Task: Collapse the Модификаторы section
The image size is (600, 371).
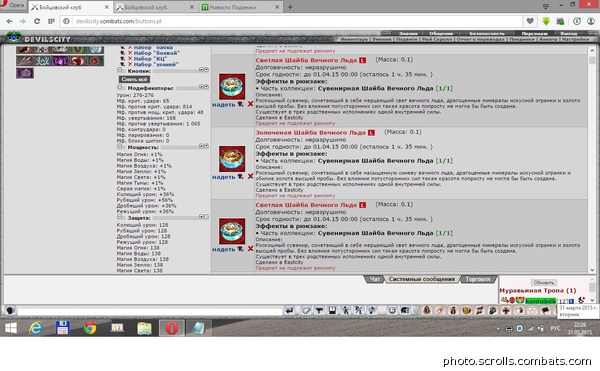Action: (119, 88)
